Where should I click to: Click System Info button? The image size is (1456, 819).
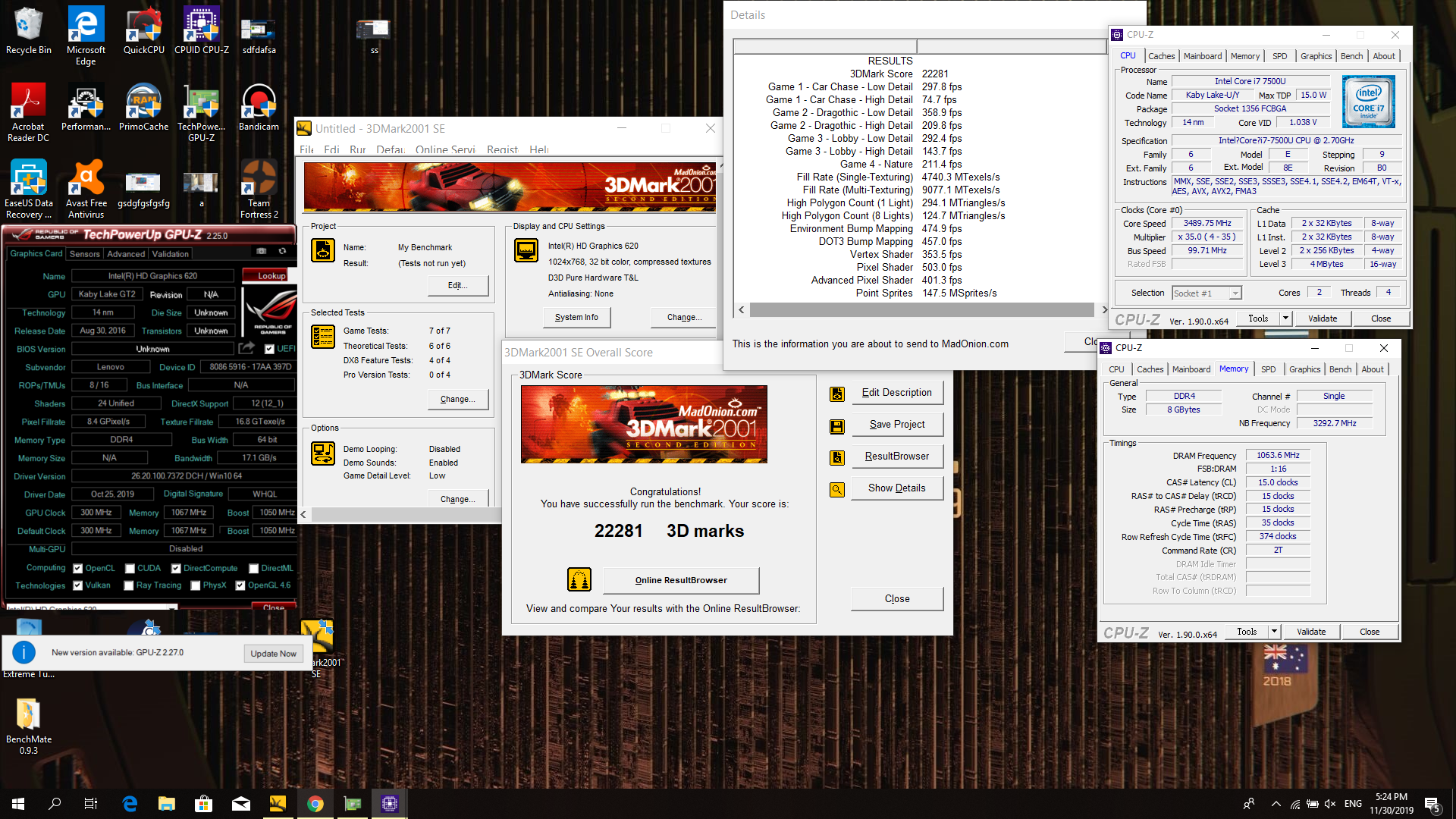tap(576, 317)
